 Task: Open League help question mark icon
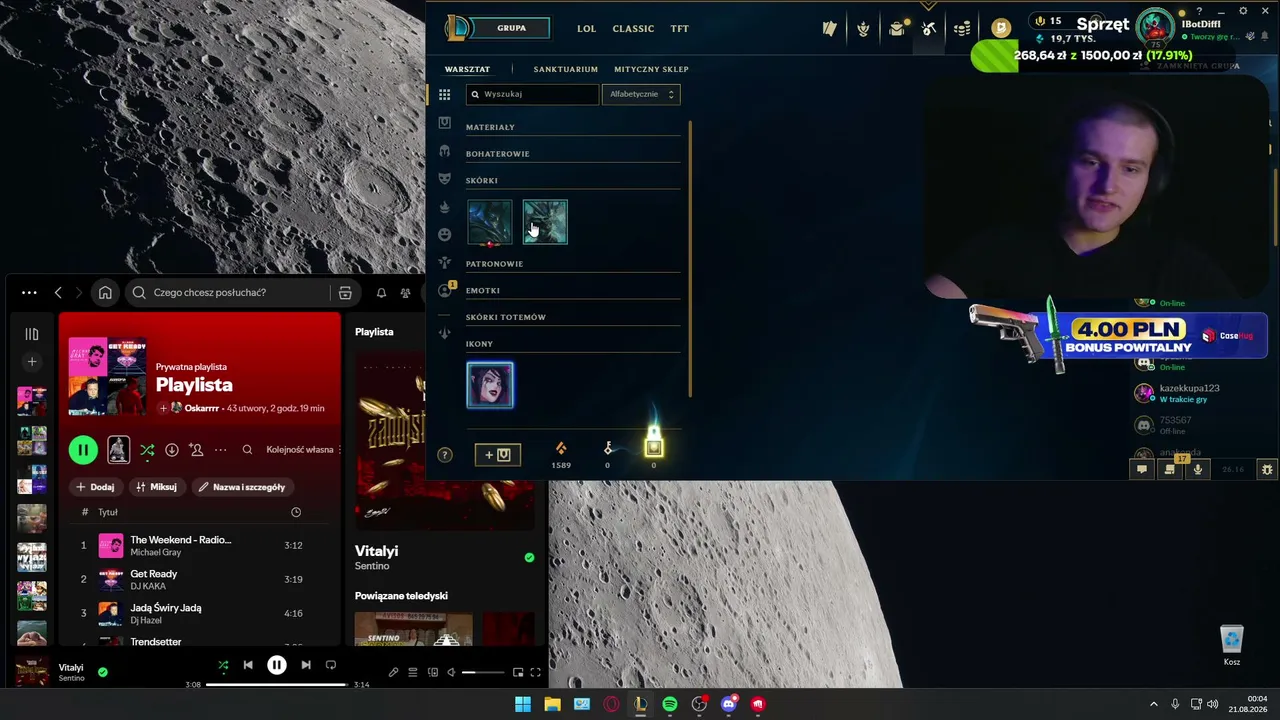(445, 455)
